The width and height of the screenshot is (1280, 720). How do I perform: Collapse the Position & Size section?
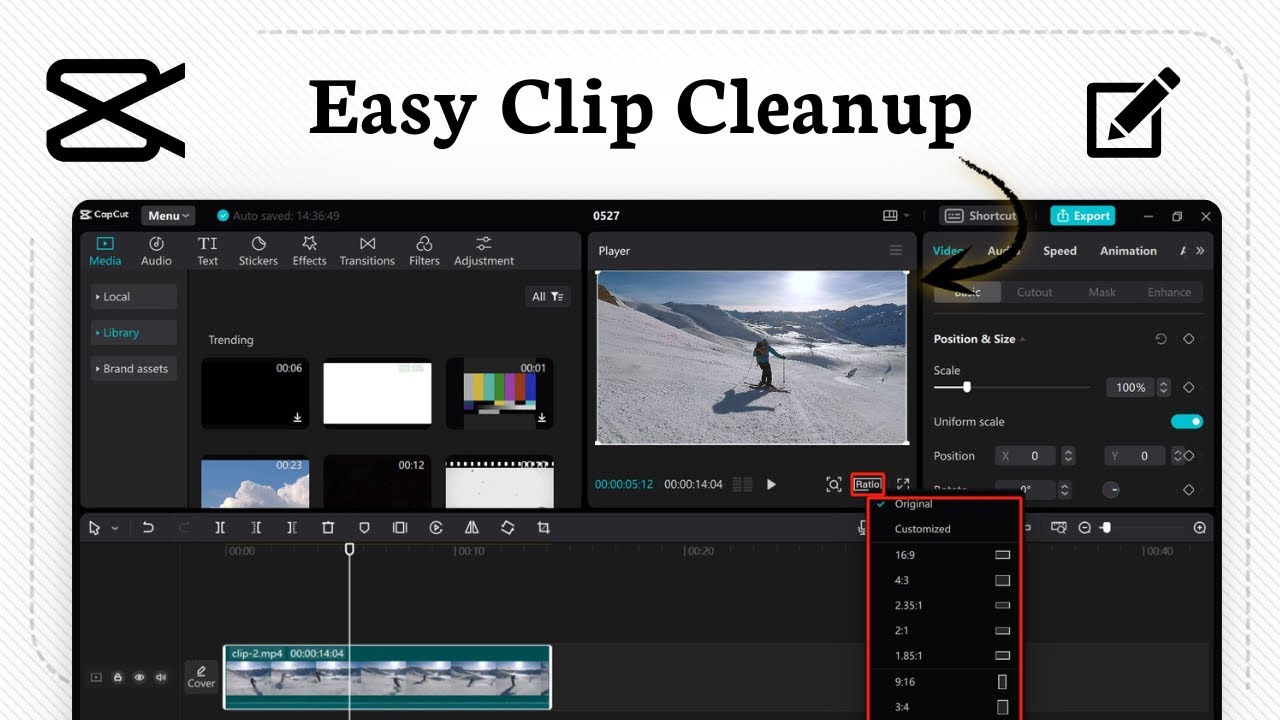point(1022,339)
